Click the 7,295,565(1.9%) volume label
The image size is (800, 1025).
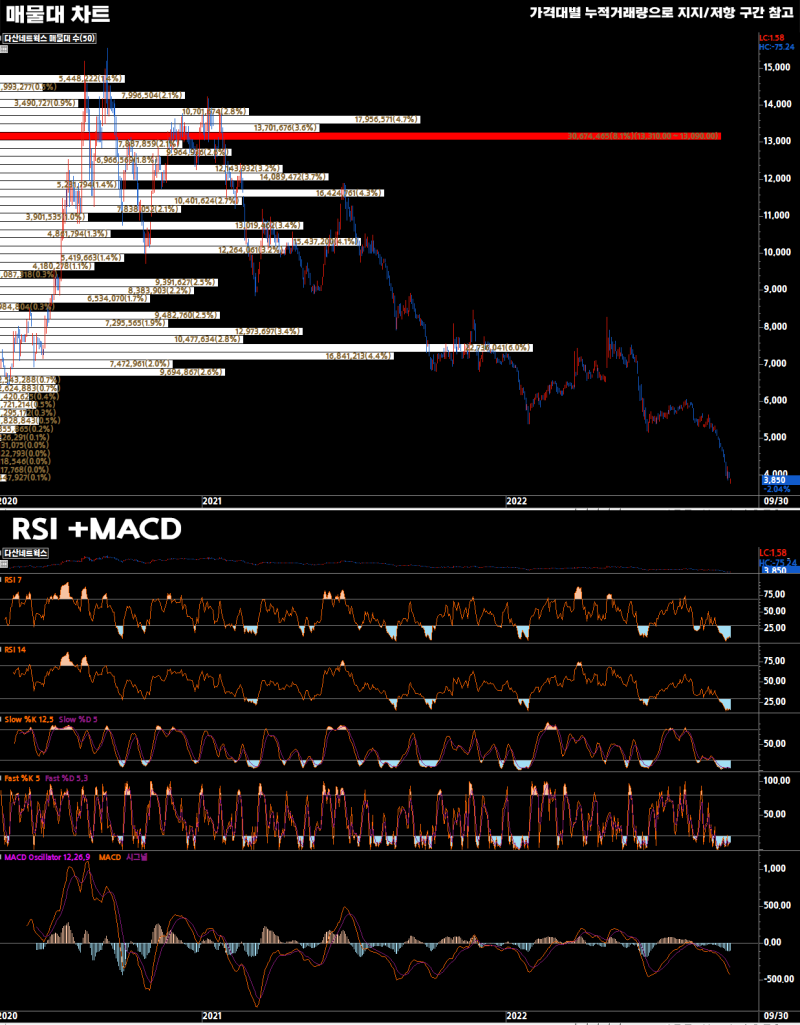click(137, 323)
